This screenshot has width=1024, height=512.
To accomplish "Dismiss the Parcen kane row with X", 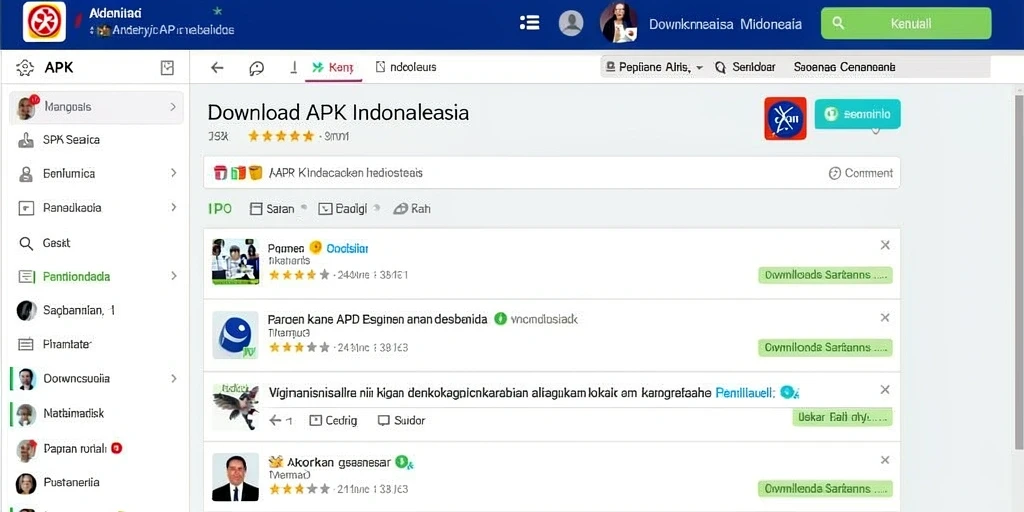I will [885, 317].
